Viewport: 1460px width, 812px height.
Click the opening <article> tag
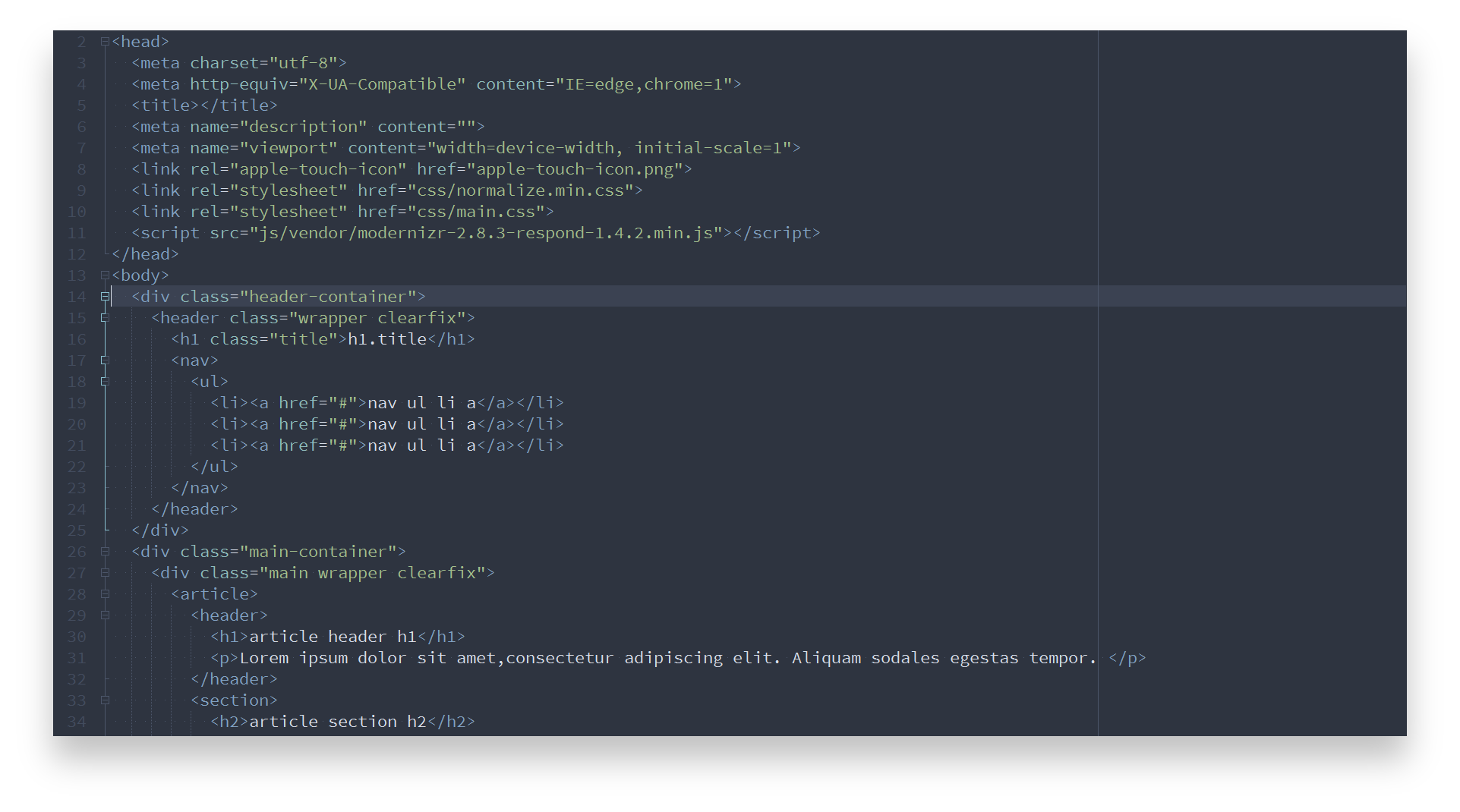pos(215,594)
